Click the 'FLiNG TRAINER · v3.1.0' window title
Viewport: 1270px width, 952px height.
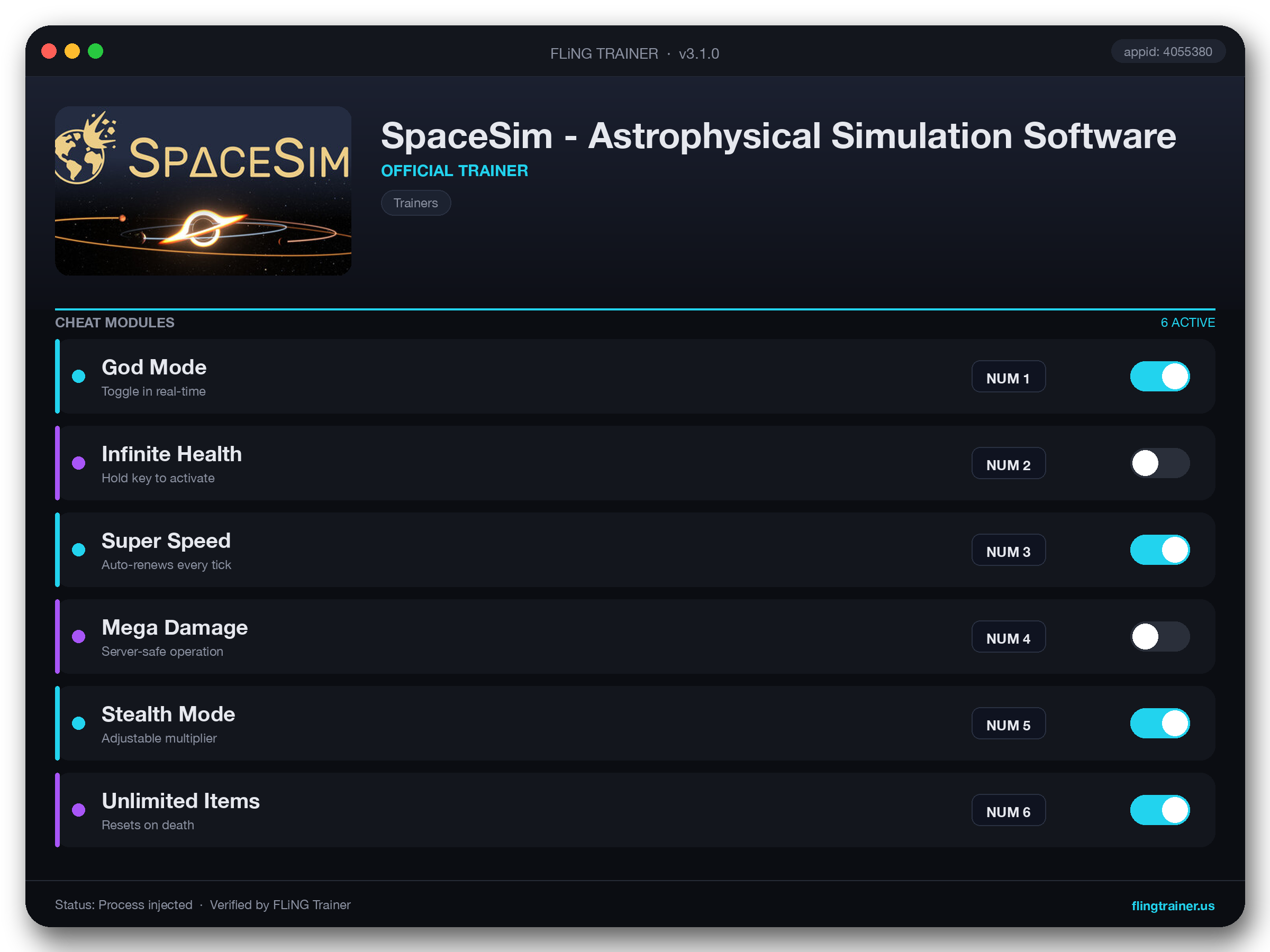point(634,53)
